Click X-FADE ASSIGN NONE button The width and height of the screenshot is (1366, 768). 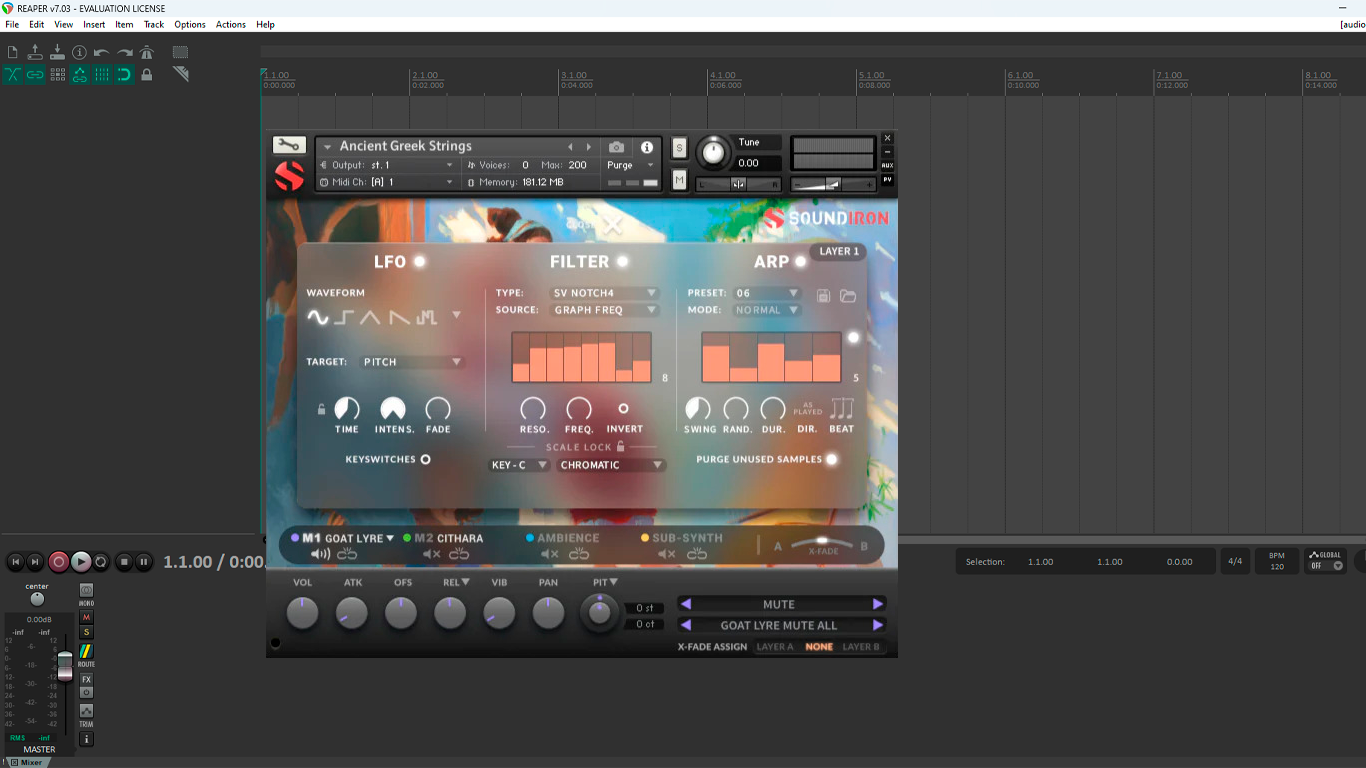point(819,647)
